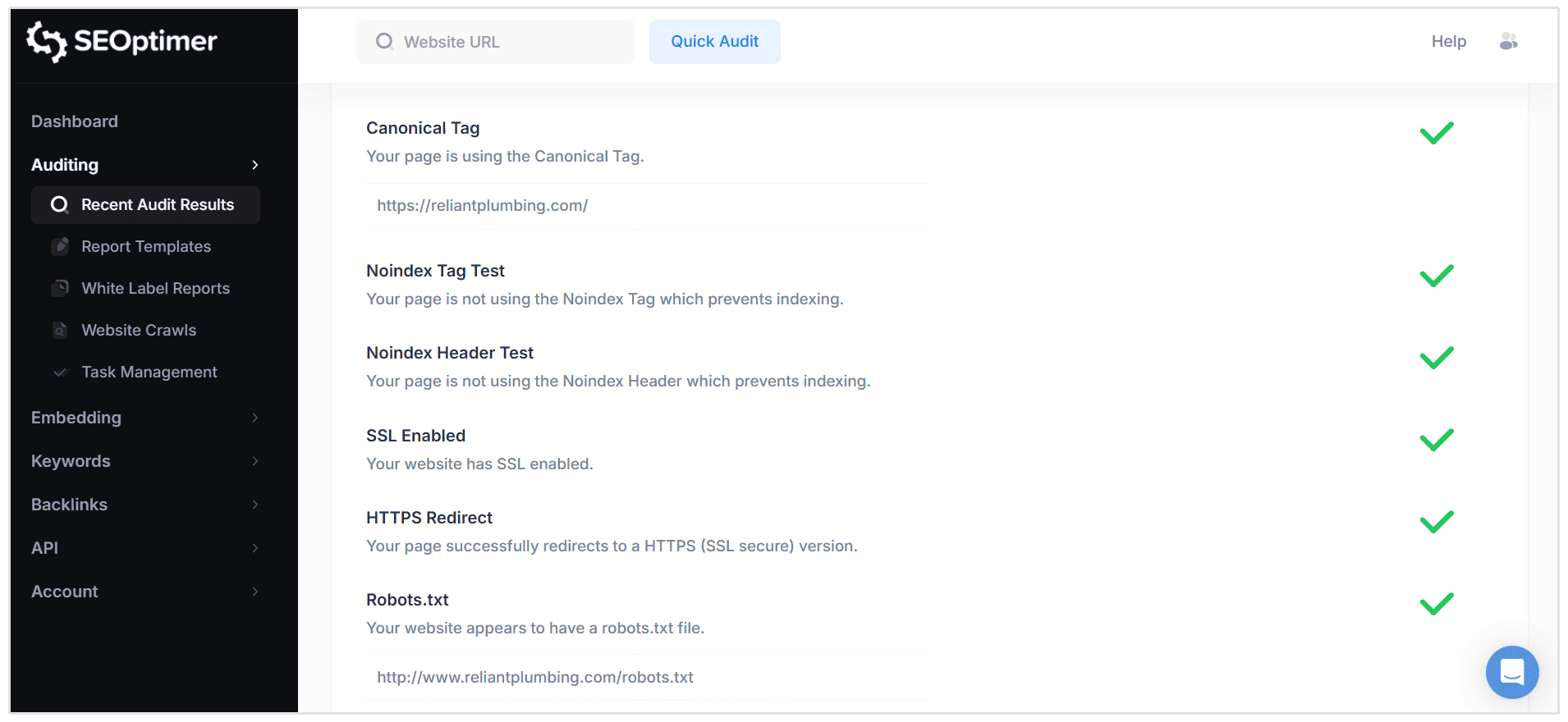Click the White Label Reports icon
Image resolution: width=1568 pixels, height=722 pixels.
tap(61, 288)
